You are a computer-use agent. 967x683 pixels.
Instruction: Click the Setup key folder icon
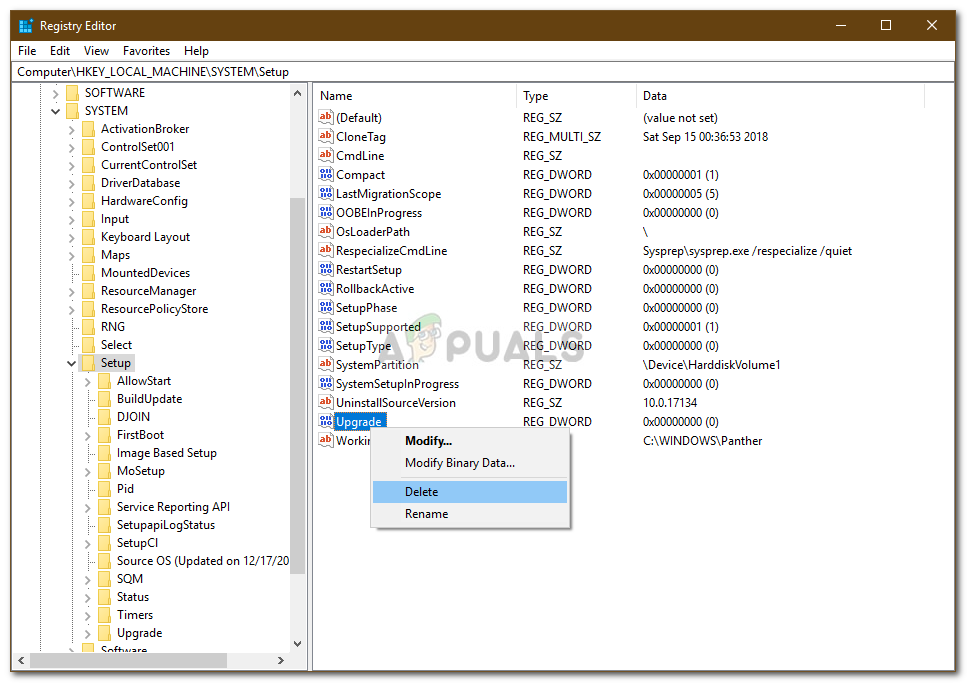[x=88, y=363]
